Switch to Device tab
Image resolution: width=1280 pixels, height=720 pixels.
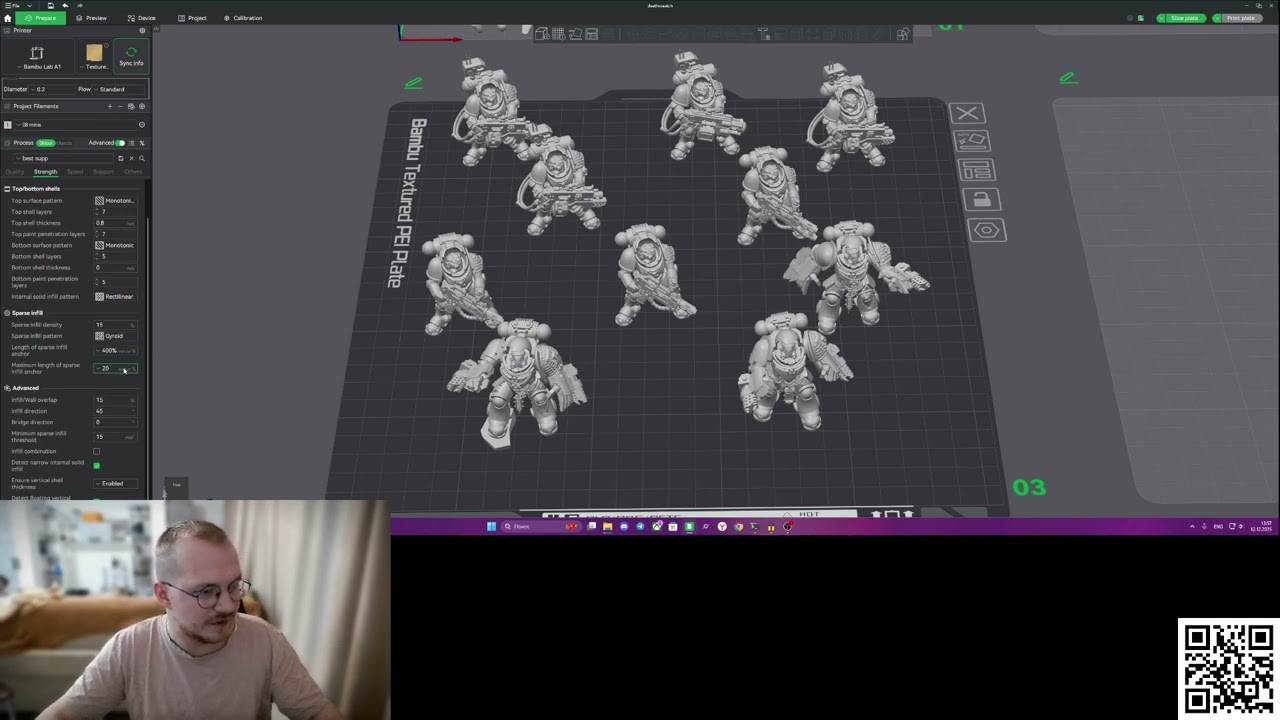click(x=141, y=18)
